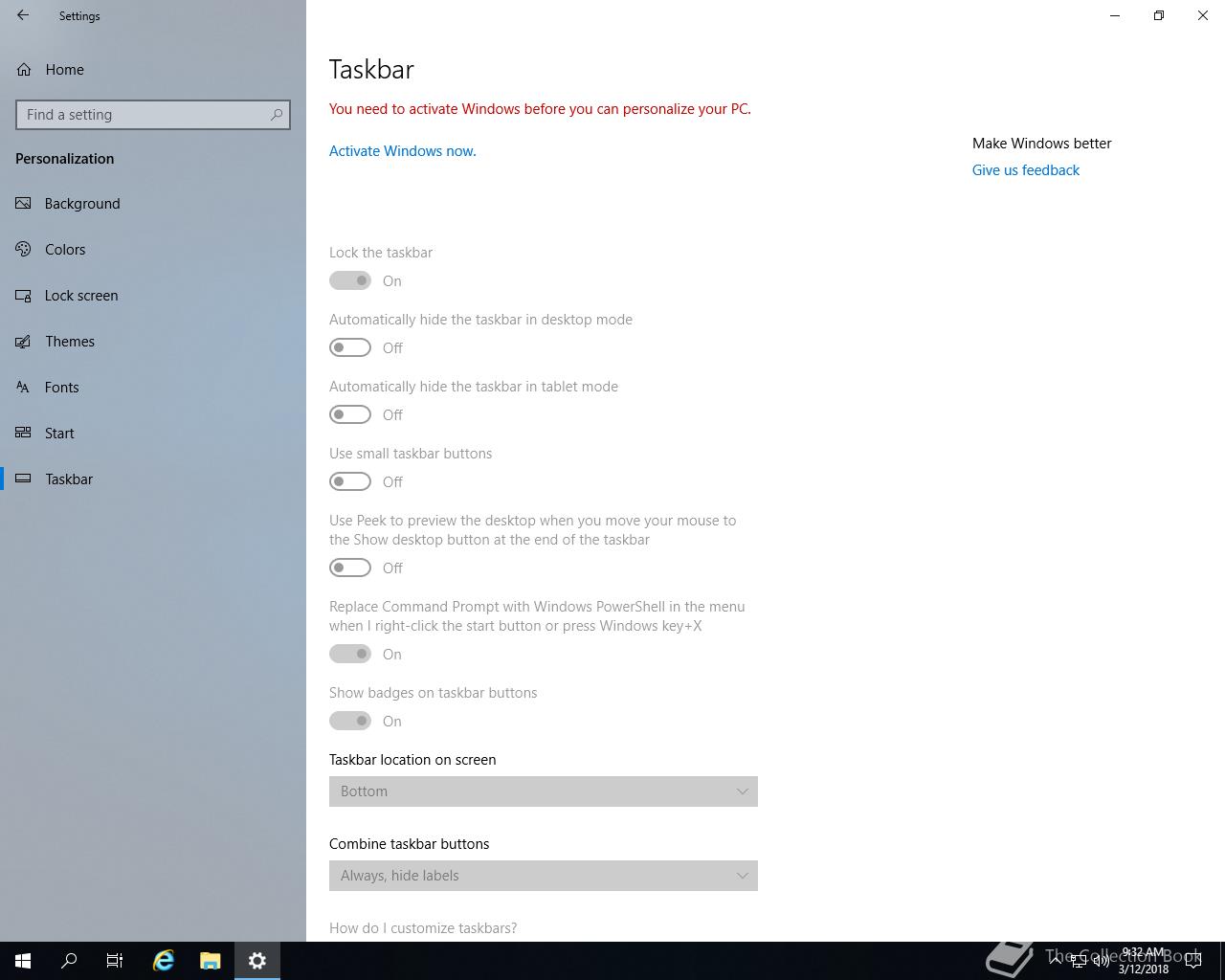Viewport: 1225px width, 980px height.
Task: Click the Themes brush icon in sidebar
Action: click(x=23, y=341)
